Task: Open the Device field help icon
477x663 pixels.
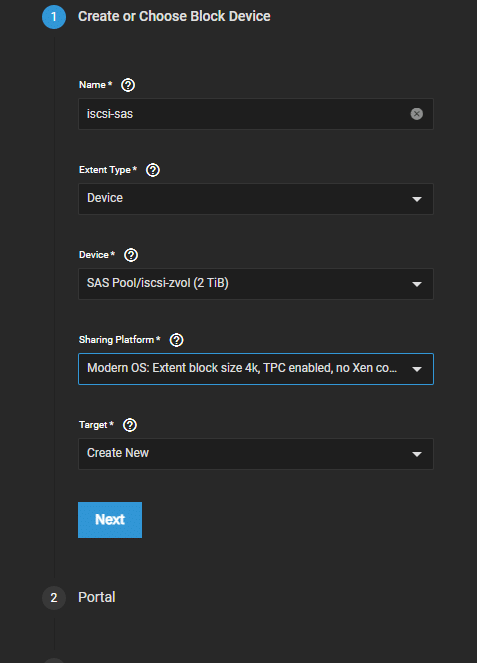Action: pos(131,255)
